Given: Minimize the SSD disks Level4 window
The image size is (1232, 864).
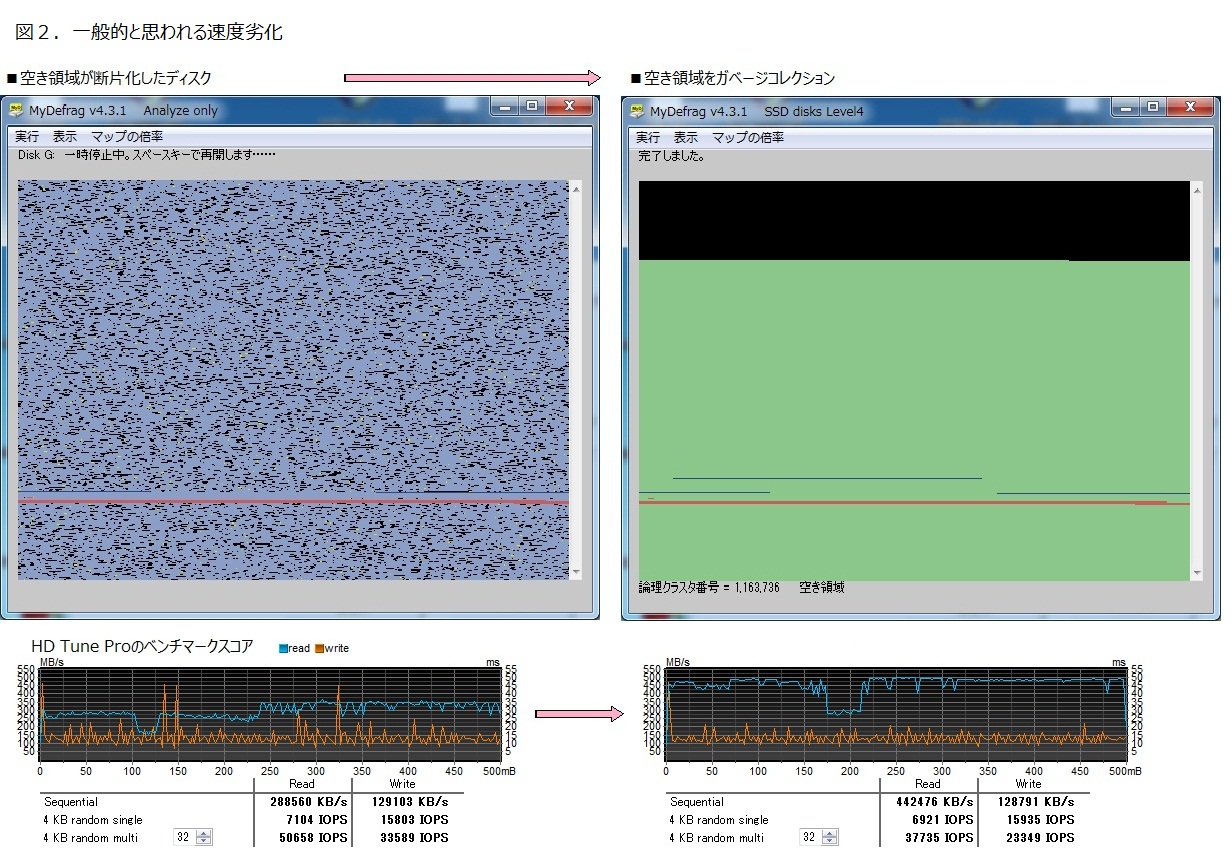Looking at the screenshot, I should point(1125,106).
